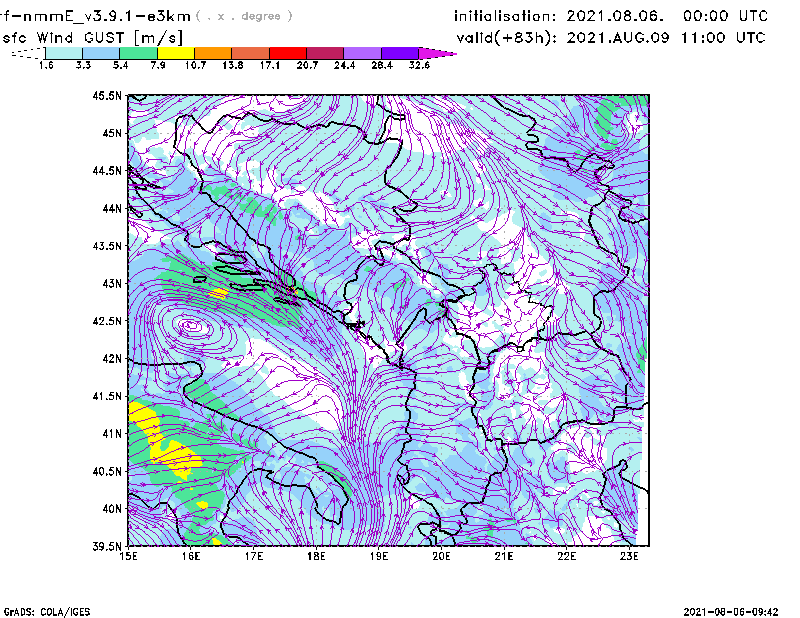
Task: Select the red 17.1–20.7 legend swatch
Action: coord(288,53)
